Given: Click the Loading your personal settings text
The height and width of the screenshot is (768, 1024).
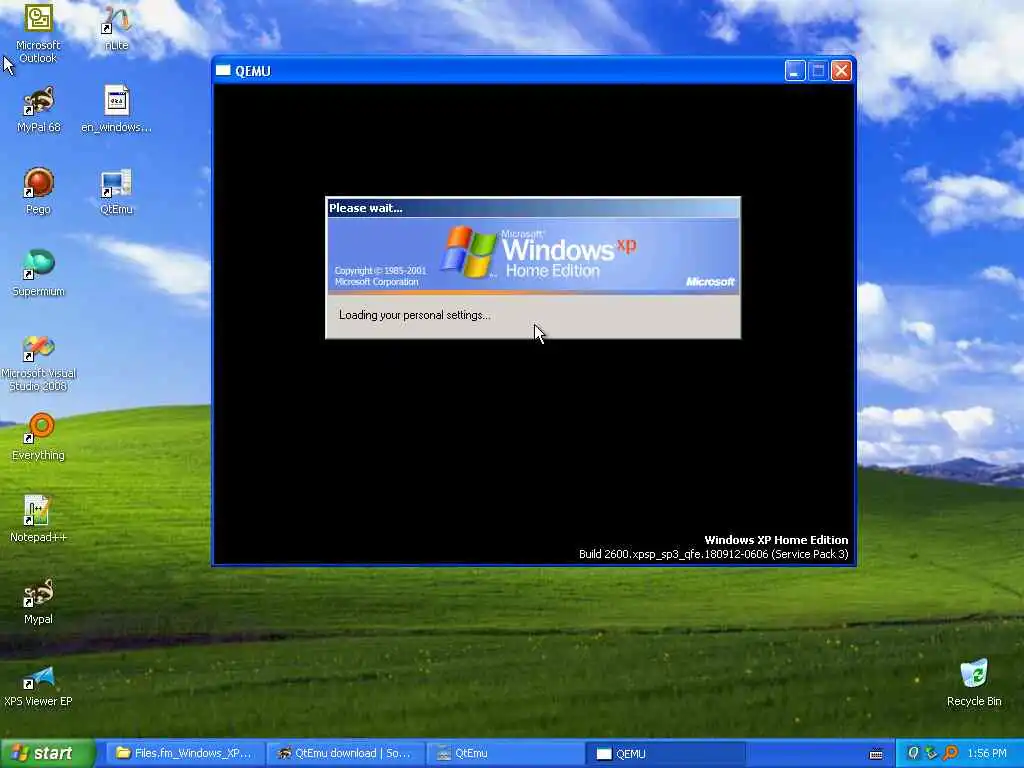Looking at the screenshot, I should 415,315.
